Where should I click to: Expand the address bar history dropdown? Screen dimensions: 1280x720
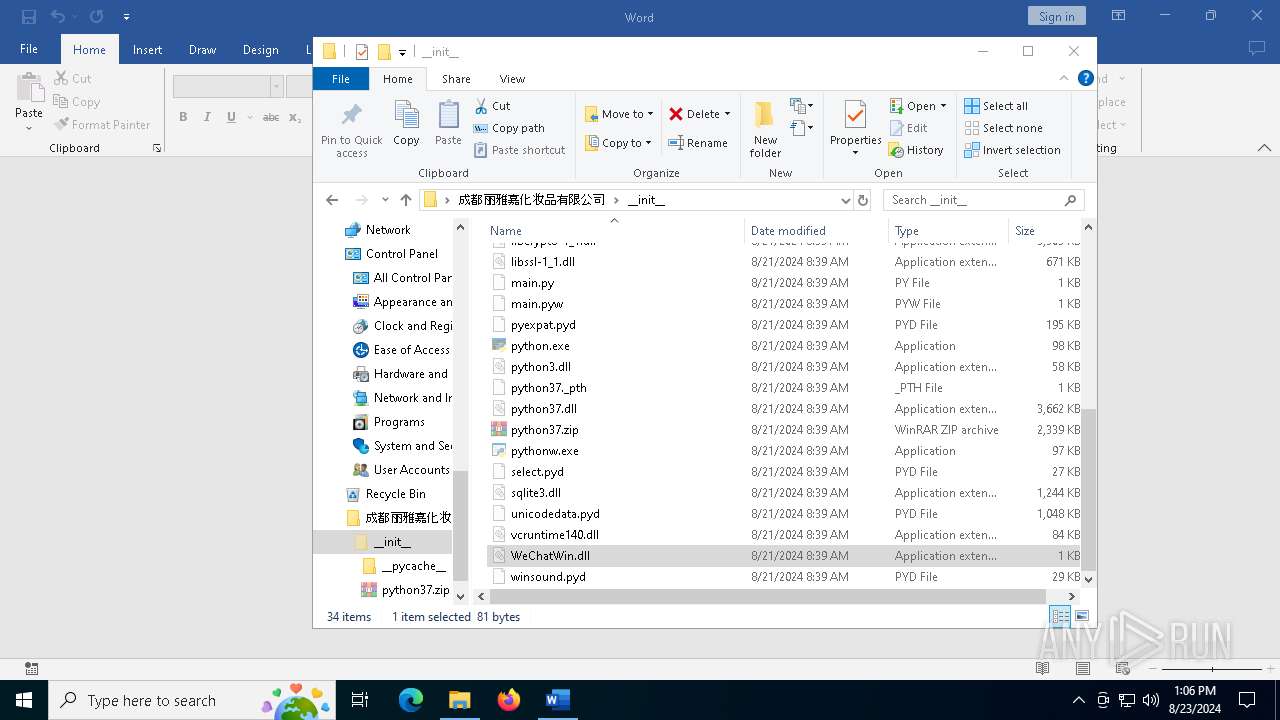point(845,200)
